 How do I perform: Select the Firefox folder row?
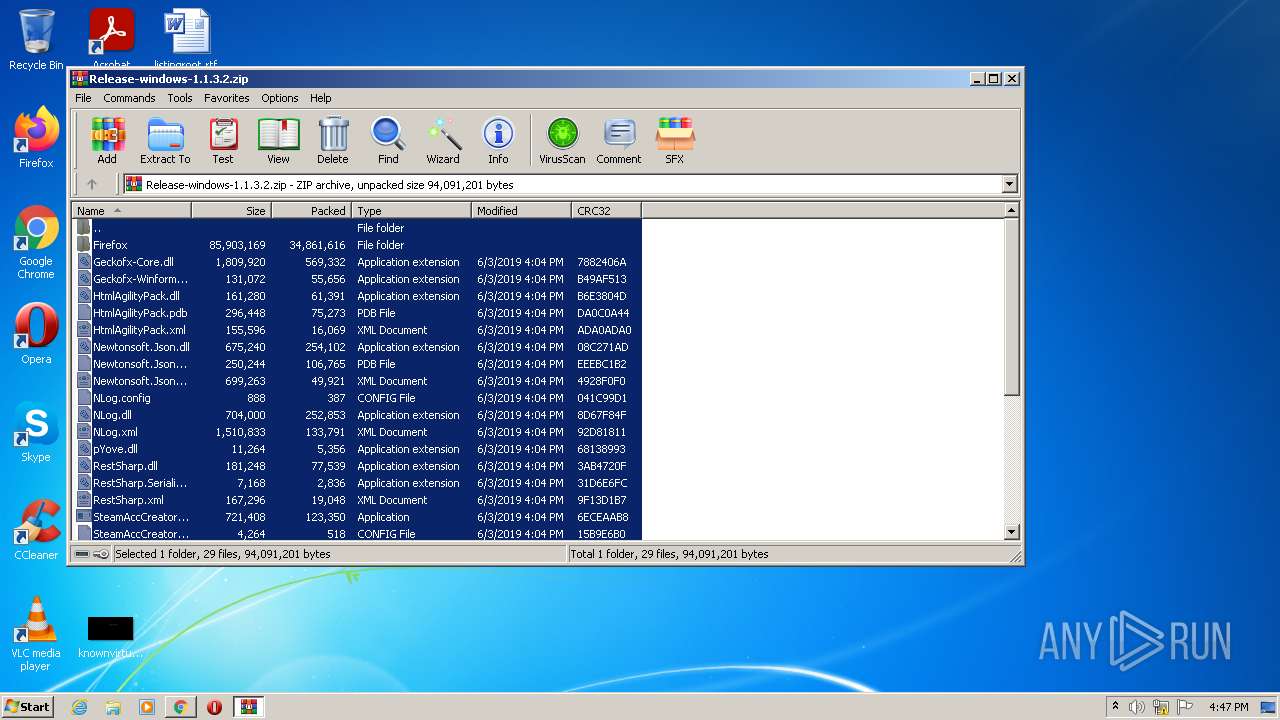(110, 245)
